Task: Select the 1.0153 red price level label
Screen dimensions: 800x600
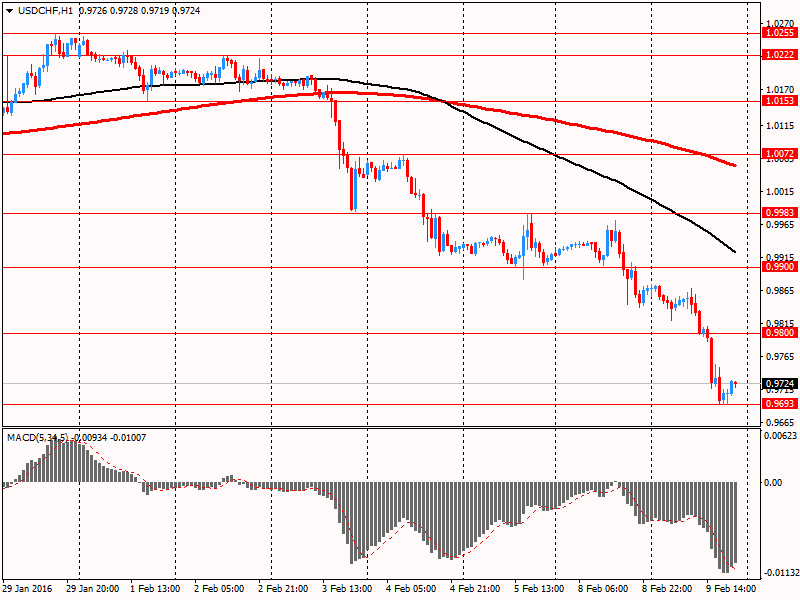Action: tap(780, 101)
